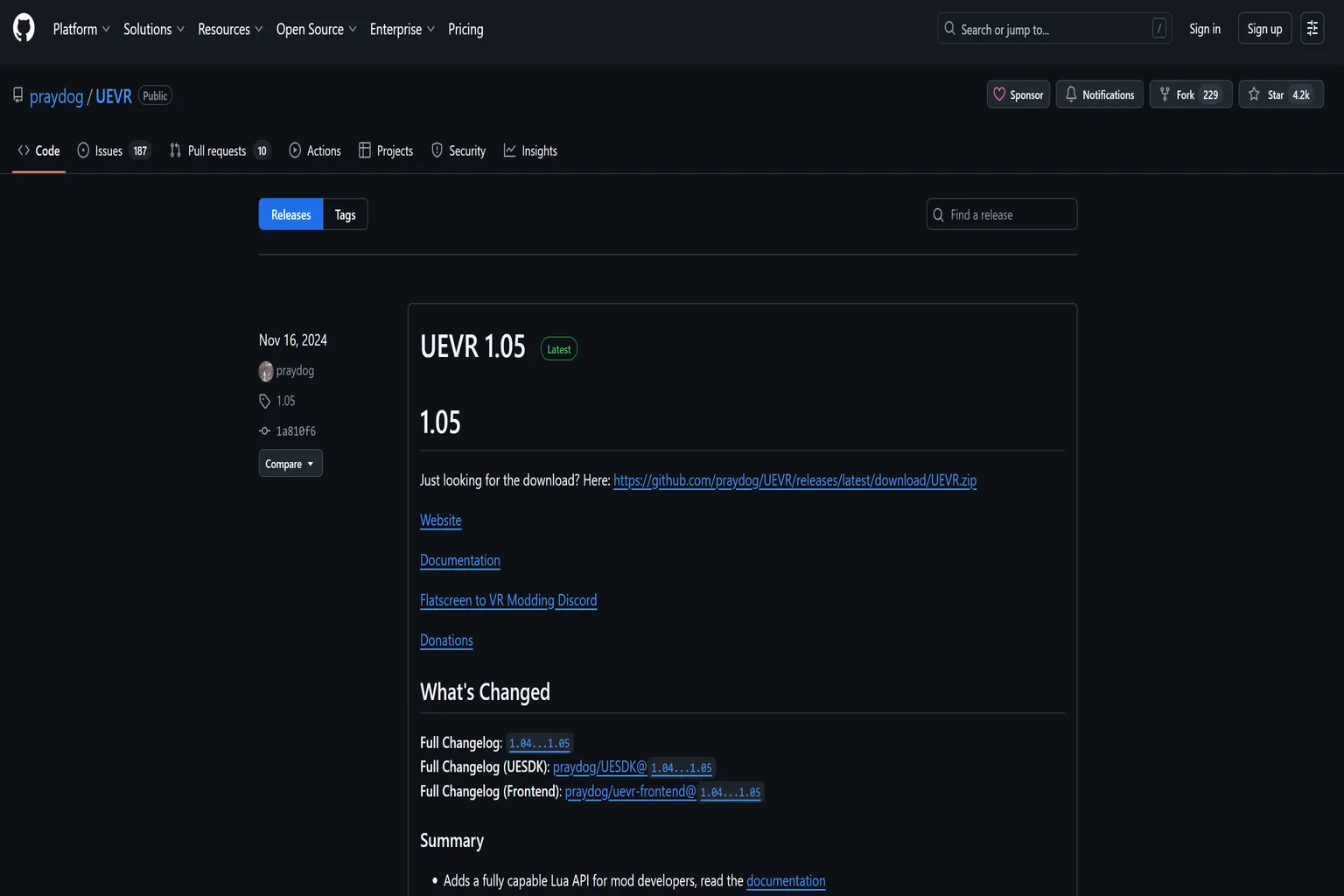The width and height of the screenshot is (1344, 896).
Task: Click the praydog author name in sidebar
Action: [x=295, y=371]
